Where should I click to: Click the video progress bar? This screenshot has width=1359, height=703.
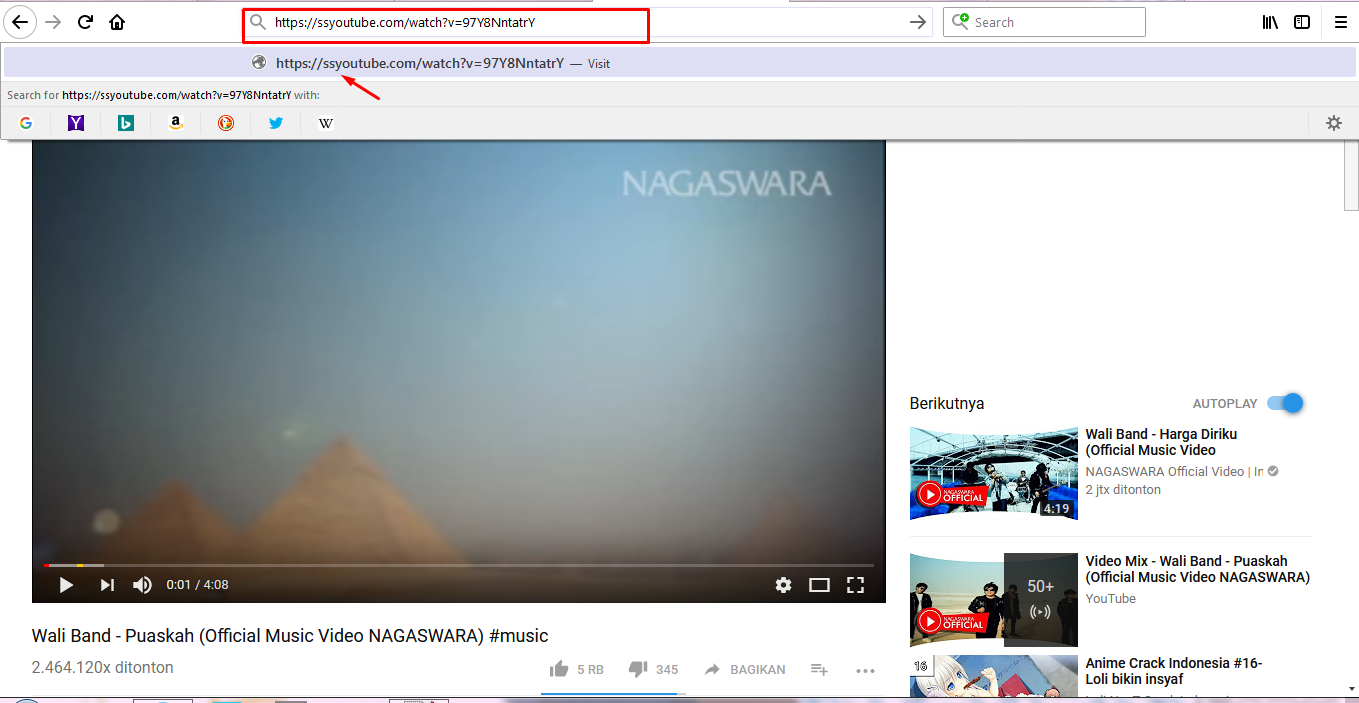458,565
